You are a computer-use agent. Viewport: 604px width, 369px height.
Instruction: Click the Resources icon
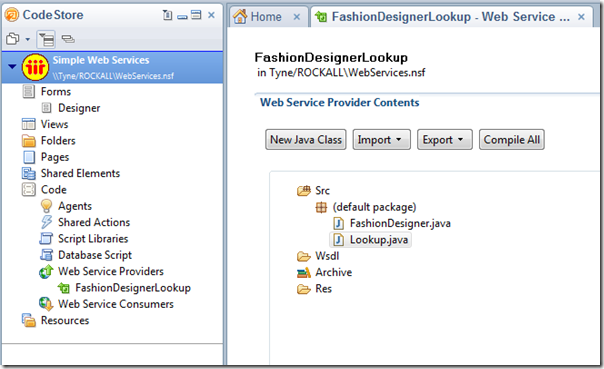point(29,320)
